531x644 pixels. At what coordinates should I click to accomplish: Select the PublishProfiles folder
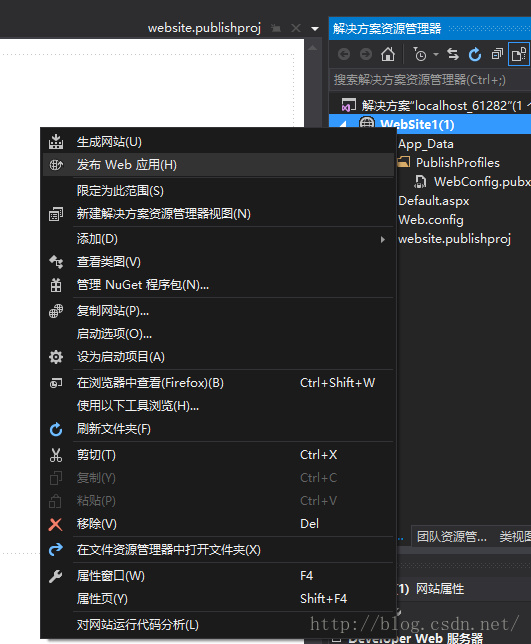click(457, 163)
